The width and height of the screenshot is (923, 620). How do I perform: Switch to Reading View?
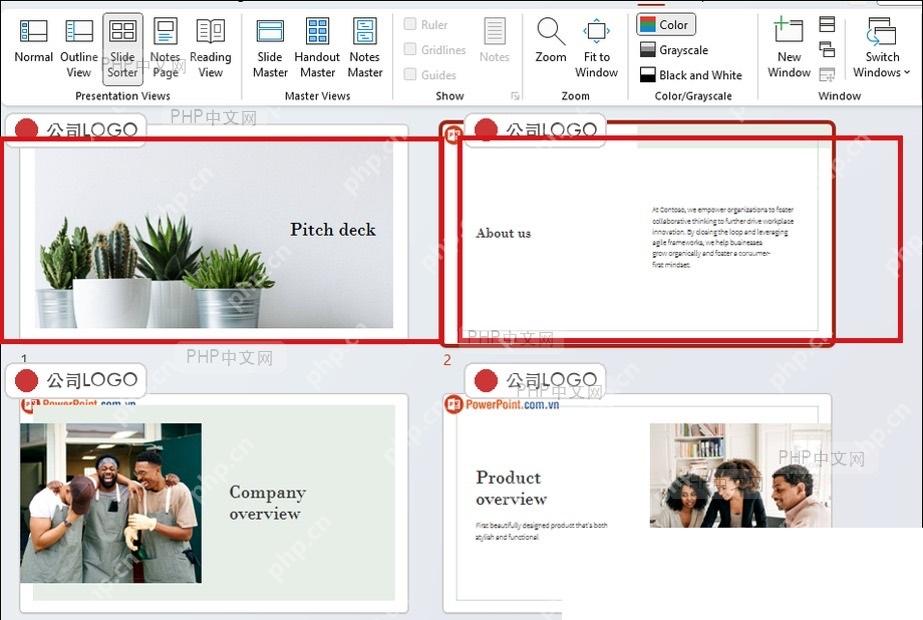coord(210,49)
